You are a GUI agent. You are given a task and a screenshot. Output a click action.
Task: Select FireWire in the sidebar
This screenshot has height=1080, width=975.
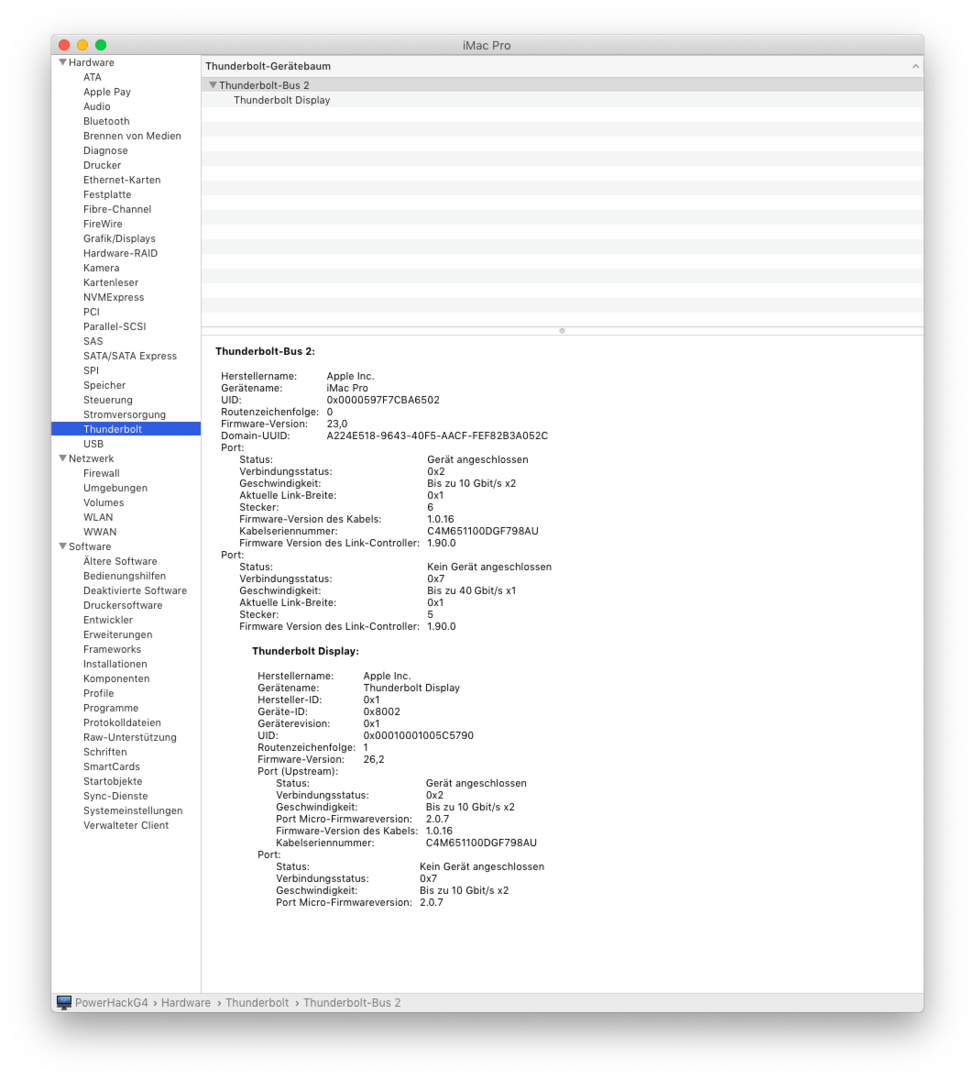(103, 224)
